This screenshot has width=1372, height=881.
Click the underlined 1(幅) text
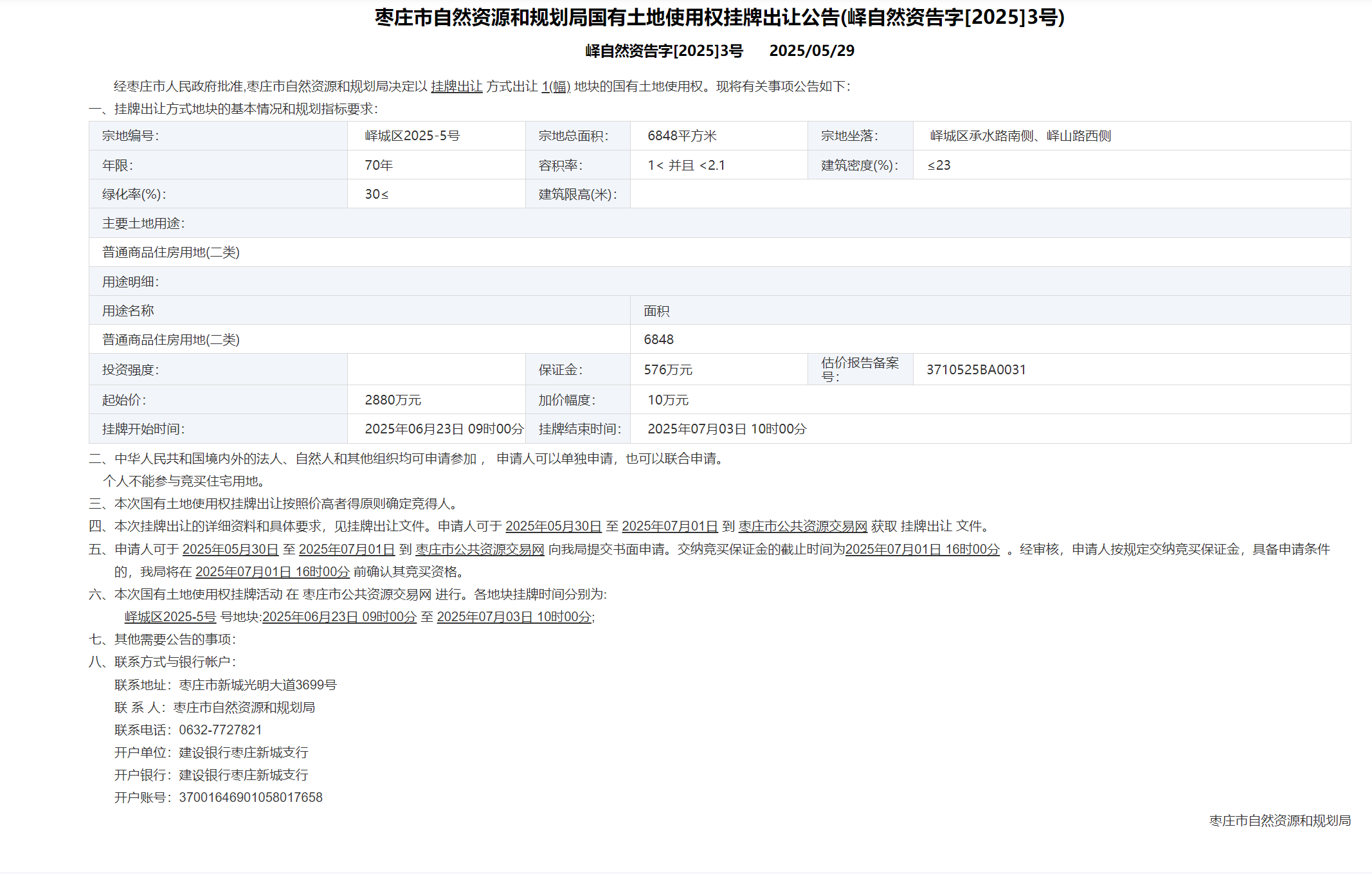[556, 86]
